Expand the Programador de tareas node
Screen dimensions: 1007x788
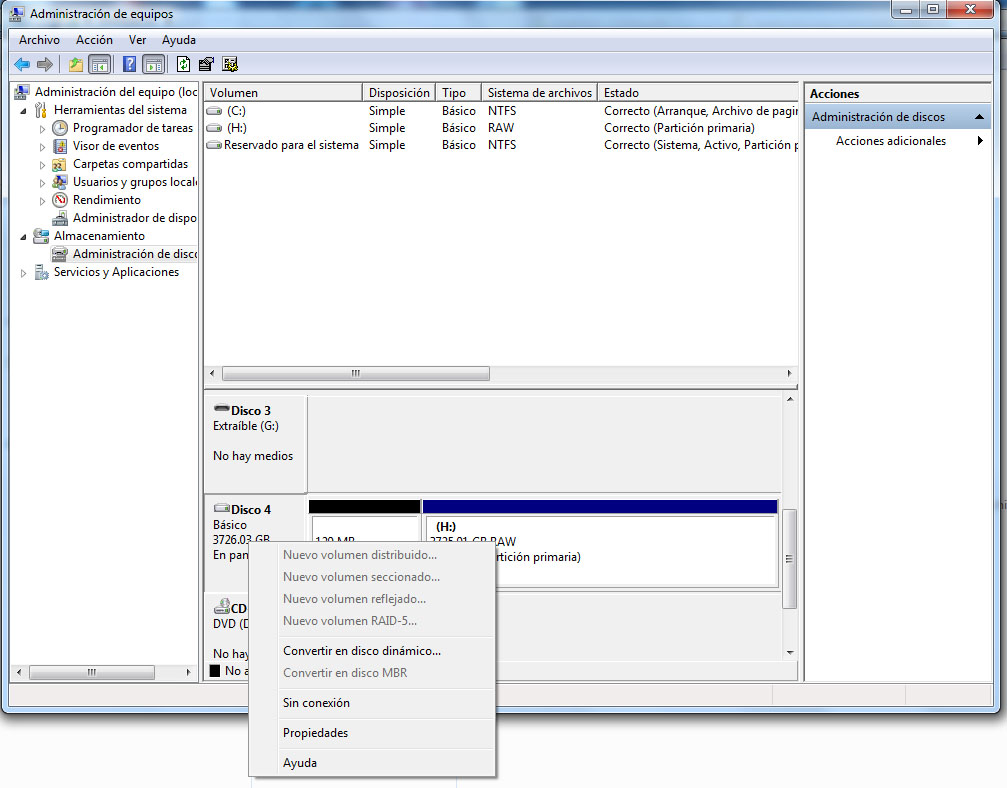coord(42,128)
